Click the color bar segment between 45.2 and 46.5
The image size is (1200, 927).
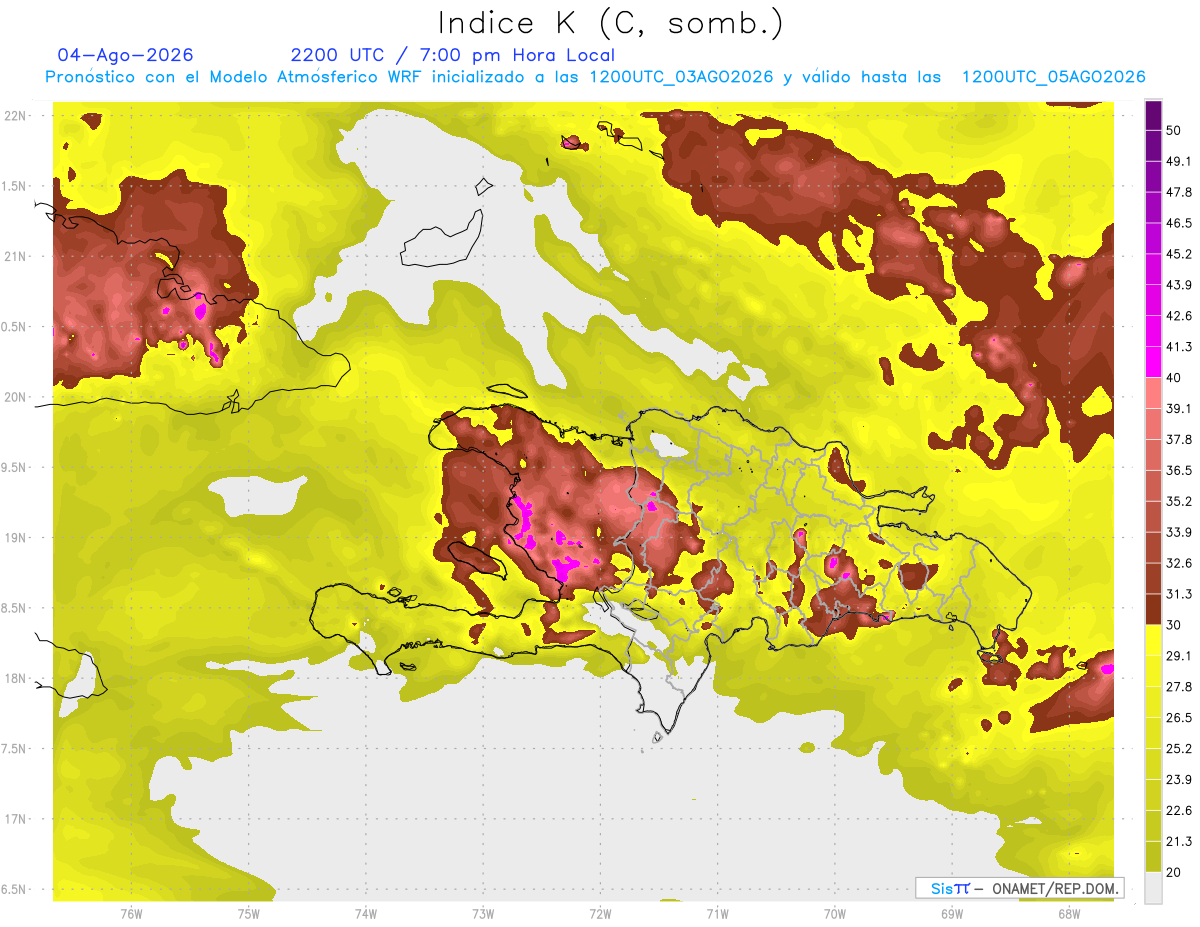tap(1153, 238)
